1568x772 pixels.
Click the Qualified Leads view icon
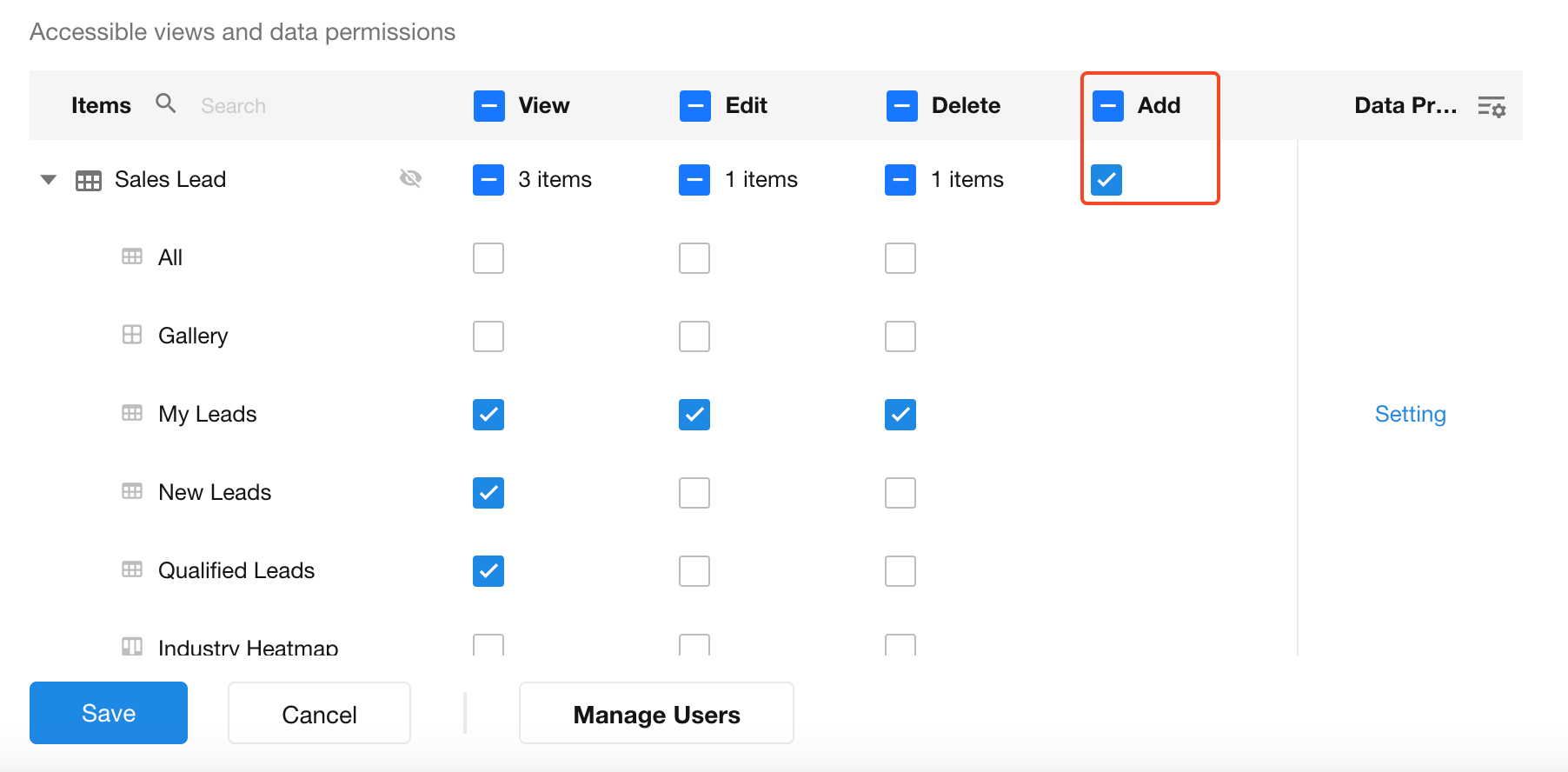tap(132, 569)
